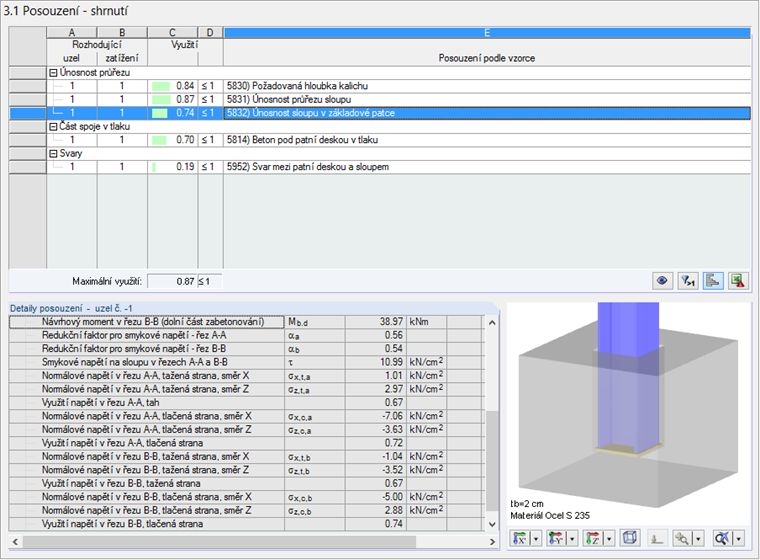Click column header A
This screenshot has width=760, height=560.
pos(72,32)
